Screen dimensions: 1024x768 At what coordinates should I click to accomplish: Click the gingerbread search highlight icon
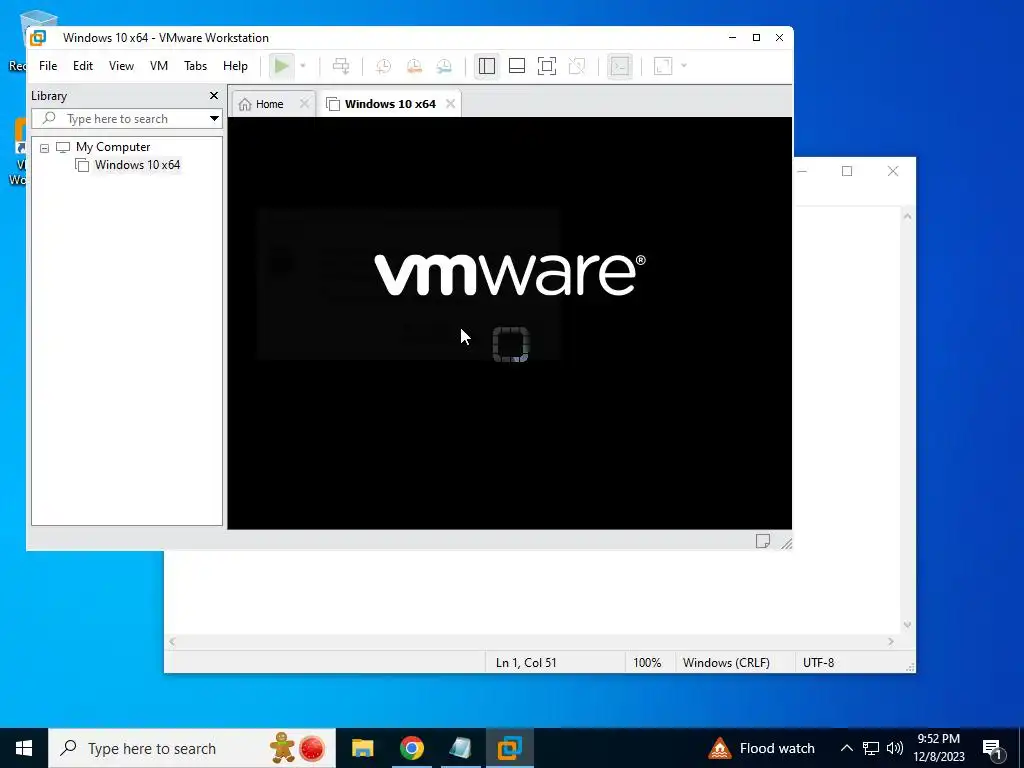(x=283, y=748)
